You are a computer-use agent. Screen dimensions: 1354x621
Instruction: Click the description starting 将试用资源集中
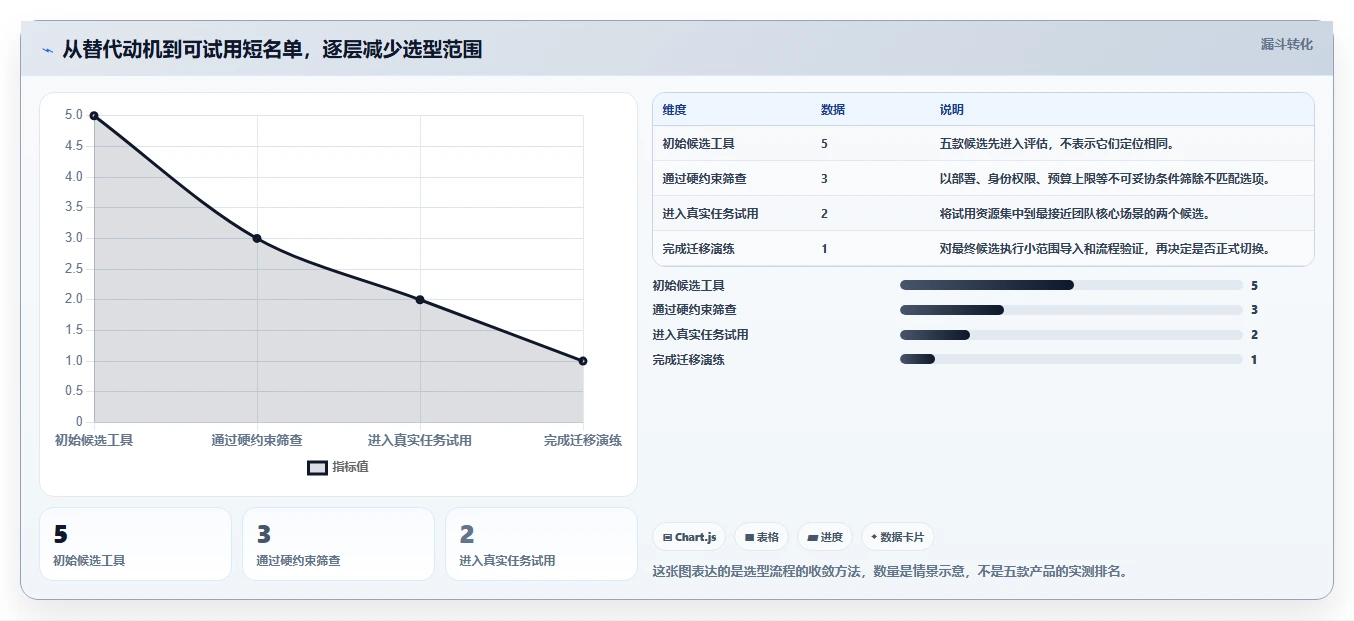coord(1075,214)
